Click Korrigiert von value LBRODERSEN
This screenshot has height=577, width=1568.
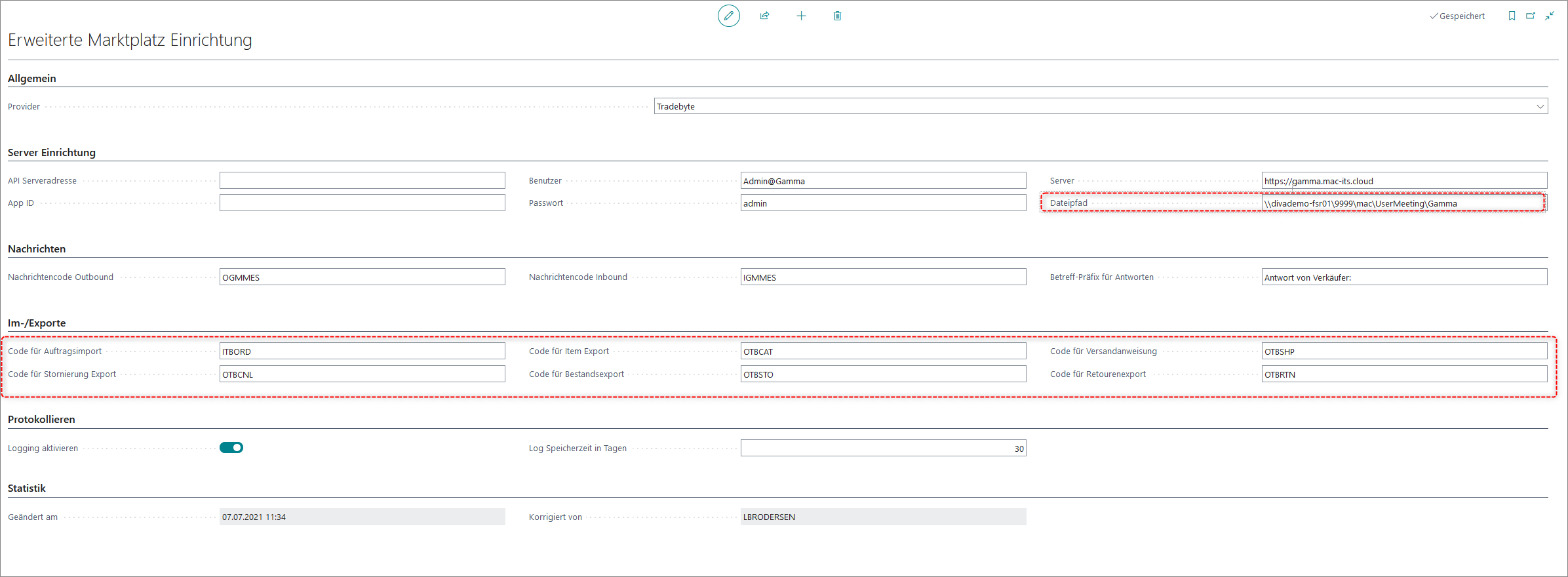point(883,517)
